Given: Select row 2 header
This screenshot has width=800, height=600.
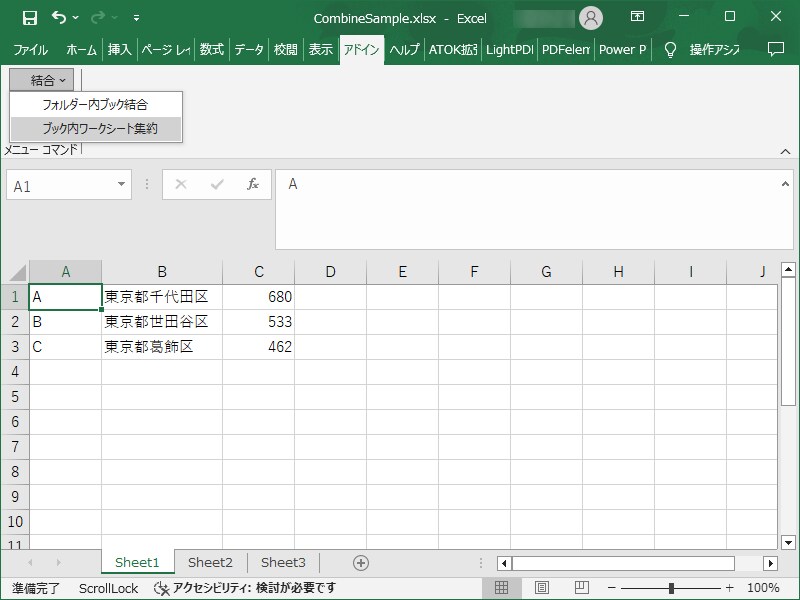Looking at the screenshot, I should (x=15, y=322).
